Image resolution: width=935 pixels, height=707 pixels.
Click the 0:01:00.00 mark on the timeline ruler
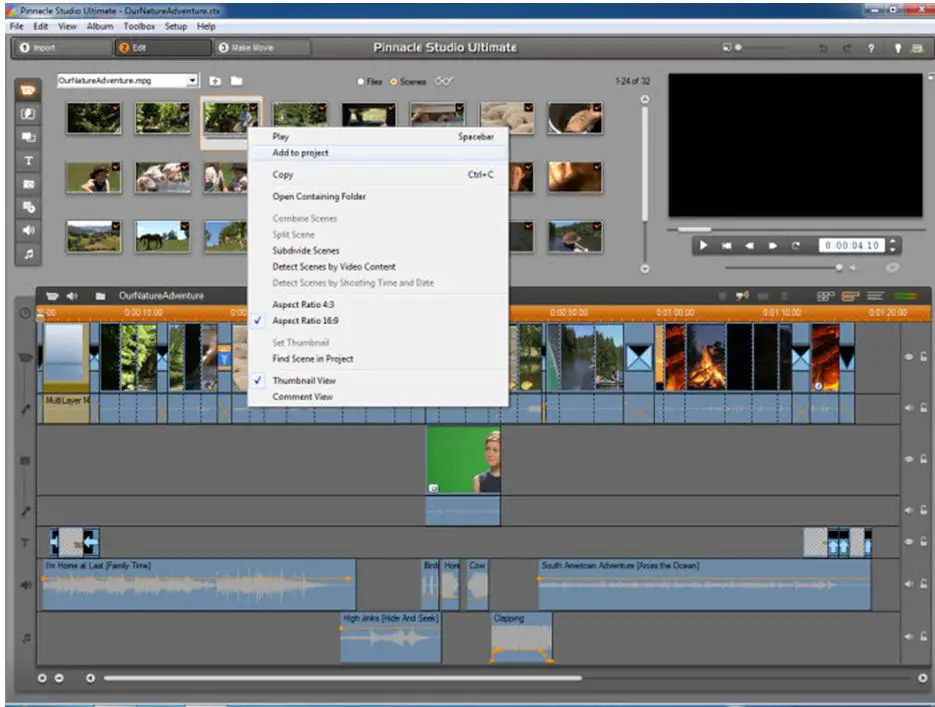pos(675,312)
